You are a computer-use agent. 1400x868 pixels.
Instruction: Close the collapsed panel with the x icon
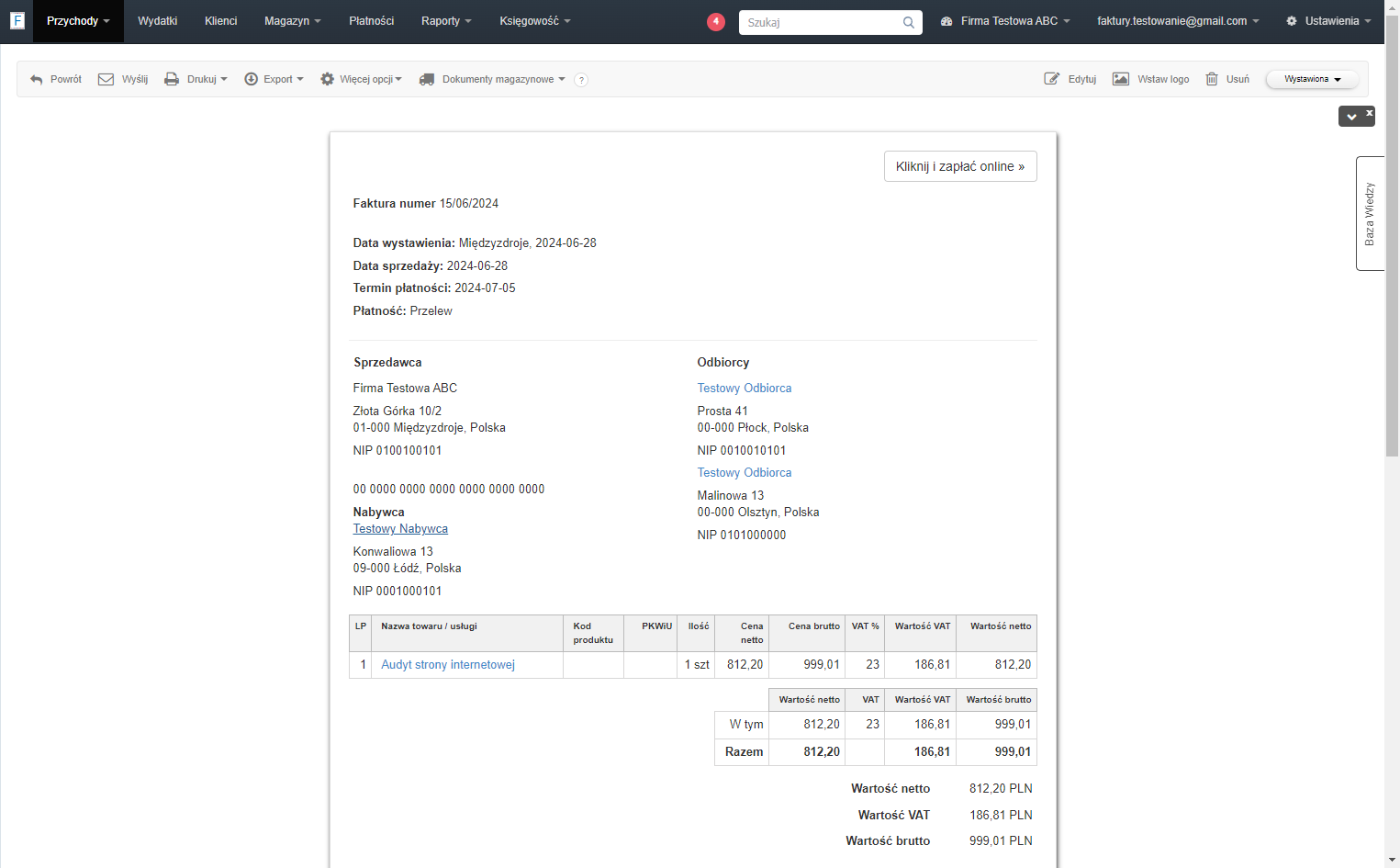pos(1369,113)
